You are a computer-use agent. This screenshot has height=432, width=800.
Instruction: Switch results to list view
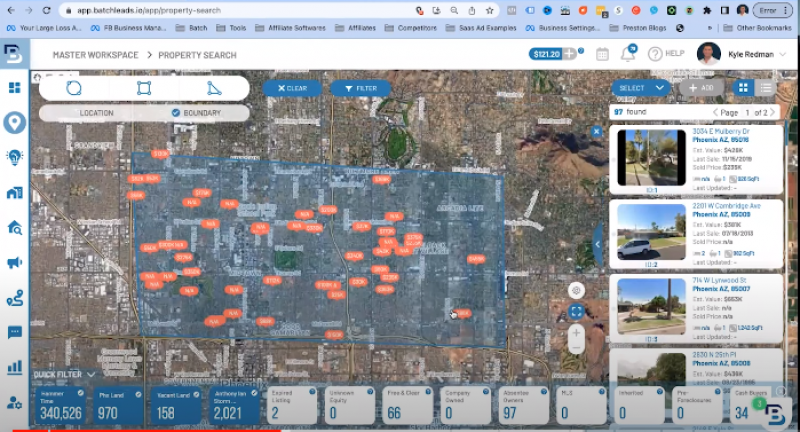coord(768,88)
